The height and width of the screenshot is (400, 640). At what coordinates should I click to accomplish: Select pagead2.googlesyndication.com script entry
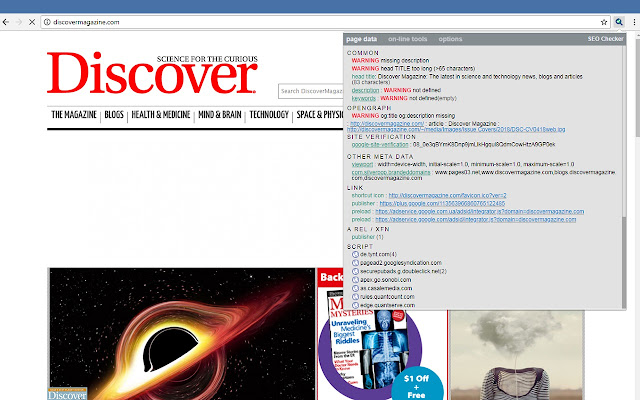pos(400,263)
